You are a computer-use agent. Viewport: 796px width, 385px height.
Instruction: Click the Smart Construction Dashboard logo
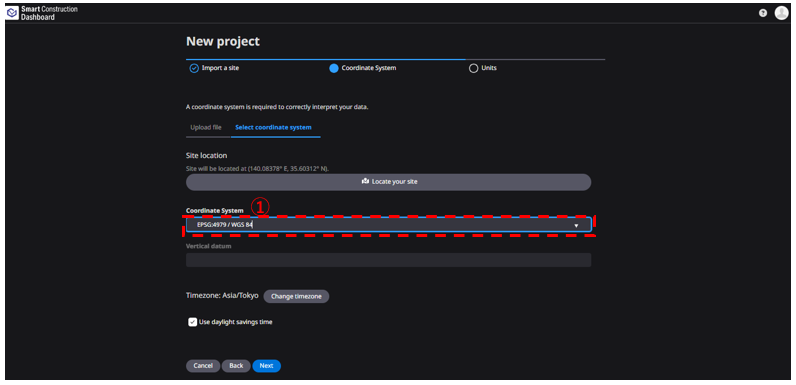(42, 13)
